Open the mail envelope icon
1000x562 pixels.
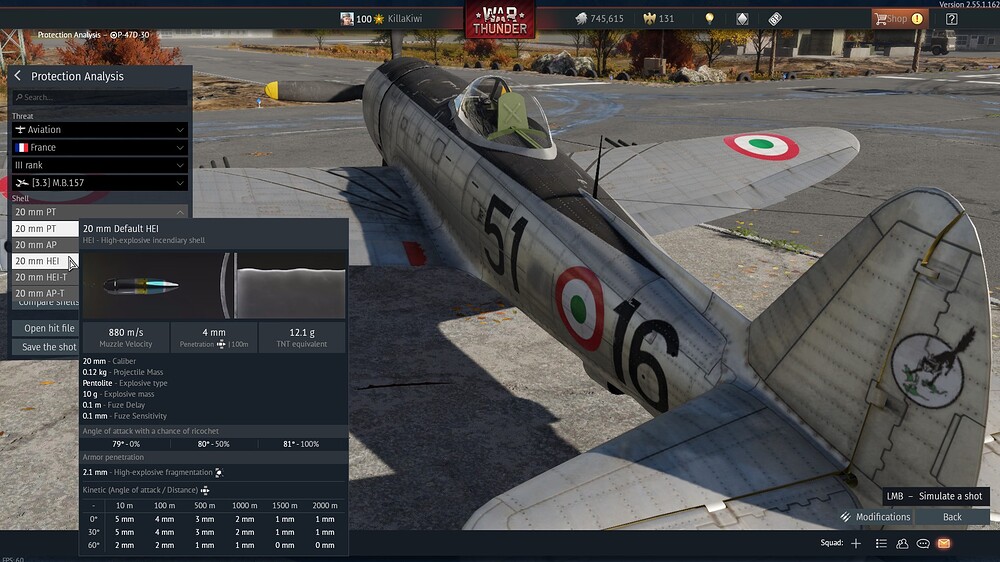tap(944, 544)
